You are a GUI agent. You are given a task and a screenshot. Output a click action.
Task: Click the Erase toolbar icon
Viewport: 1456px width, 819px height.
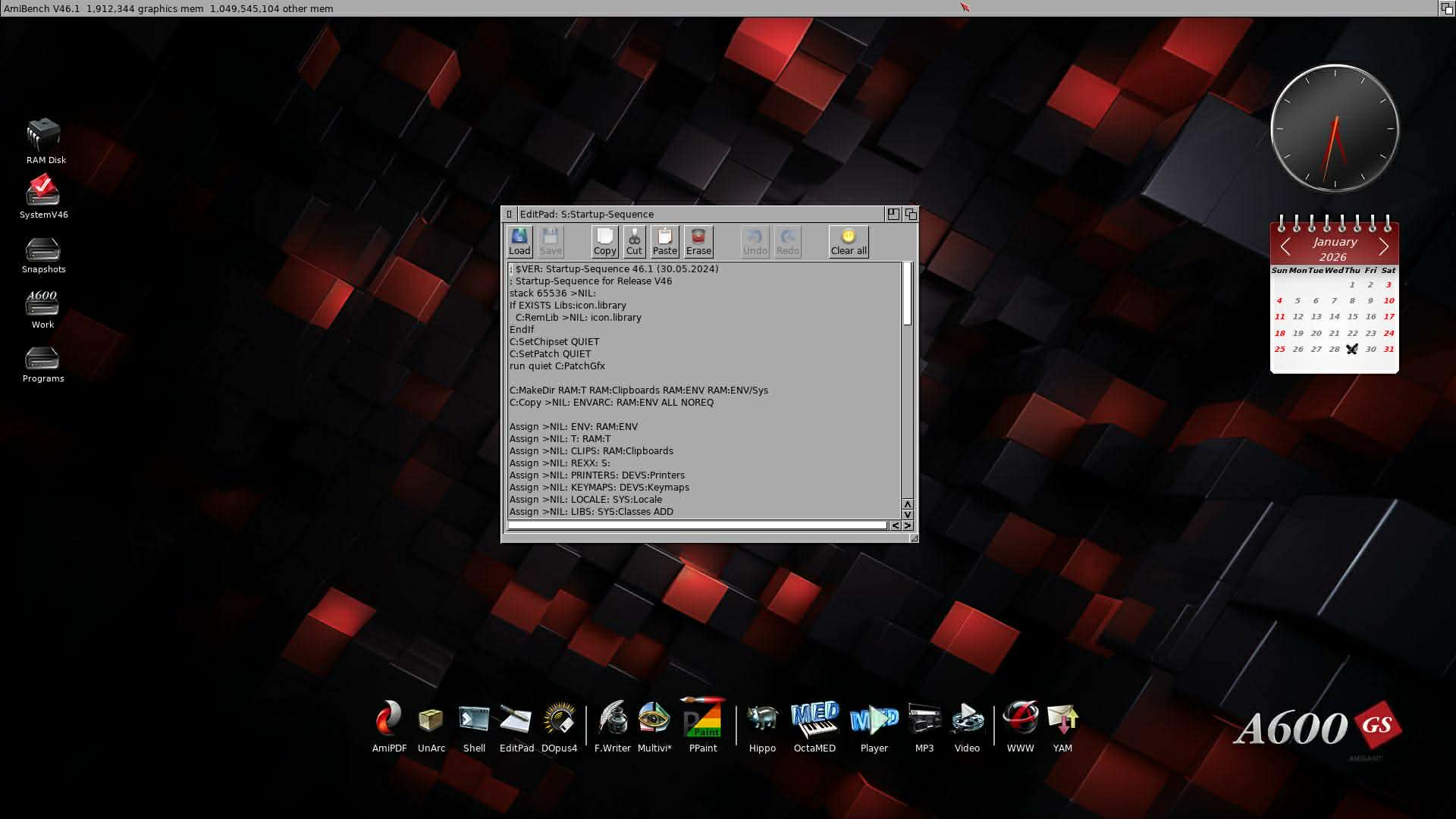[698, 241]
